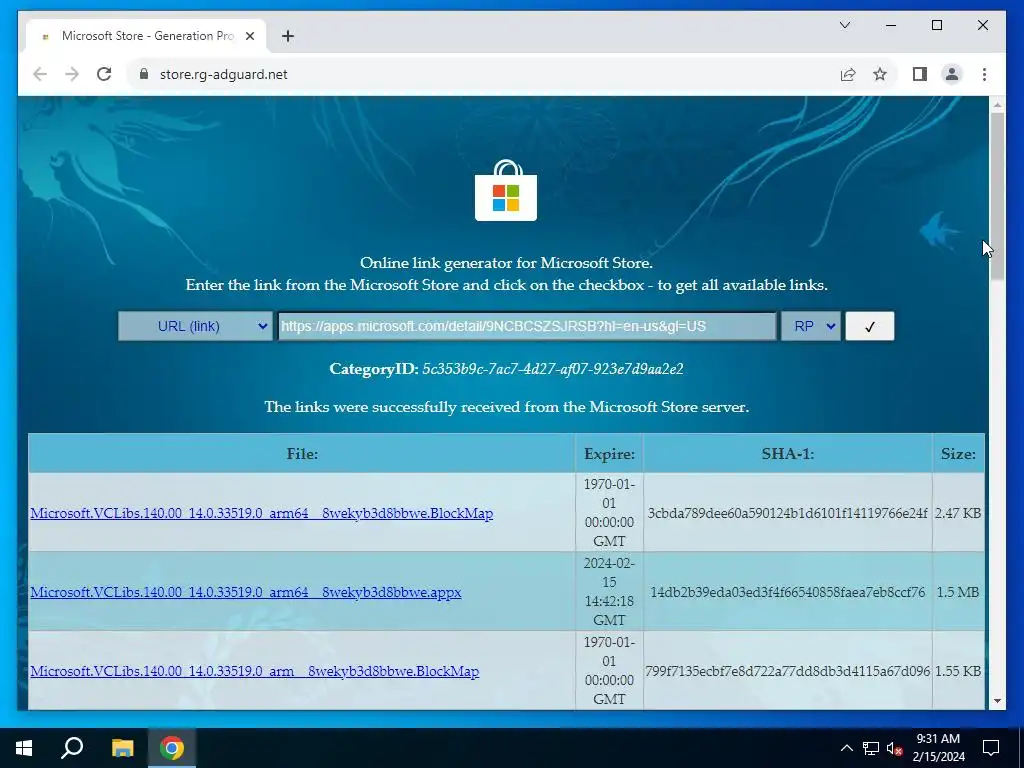Click the SHA-1: column header
This screenshot has height=768, width=1024.
click(788, 453)
